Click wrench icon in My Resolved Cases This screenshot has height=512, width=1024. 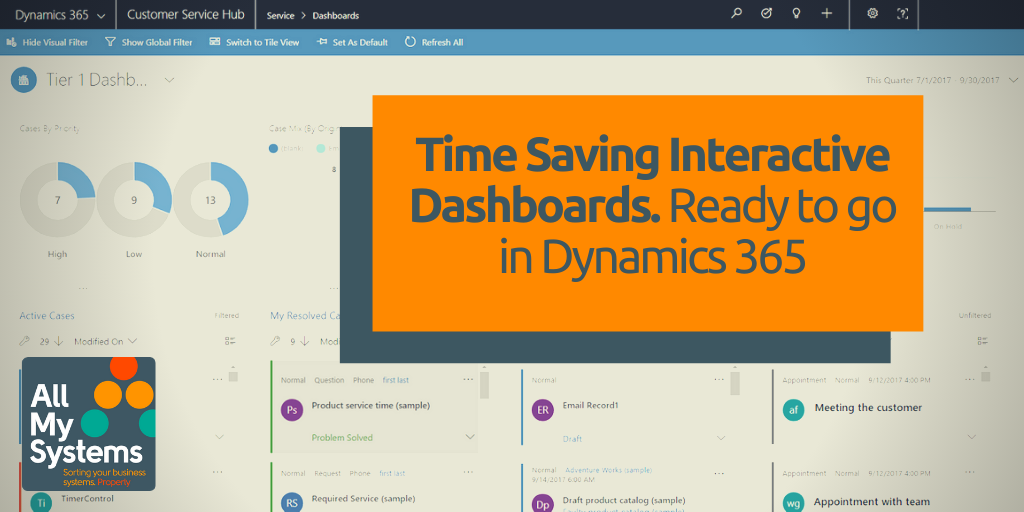click(x=276, y=341)
